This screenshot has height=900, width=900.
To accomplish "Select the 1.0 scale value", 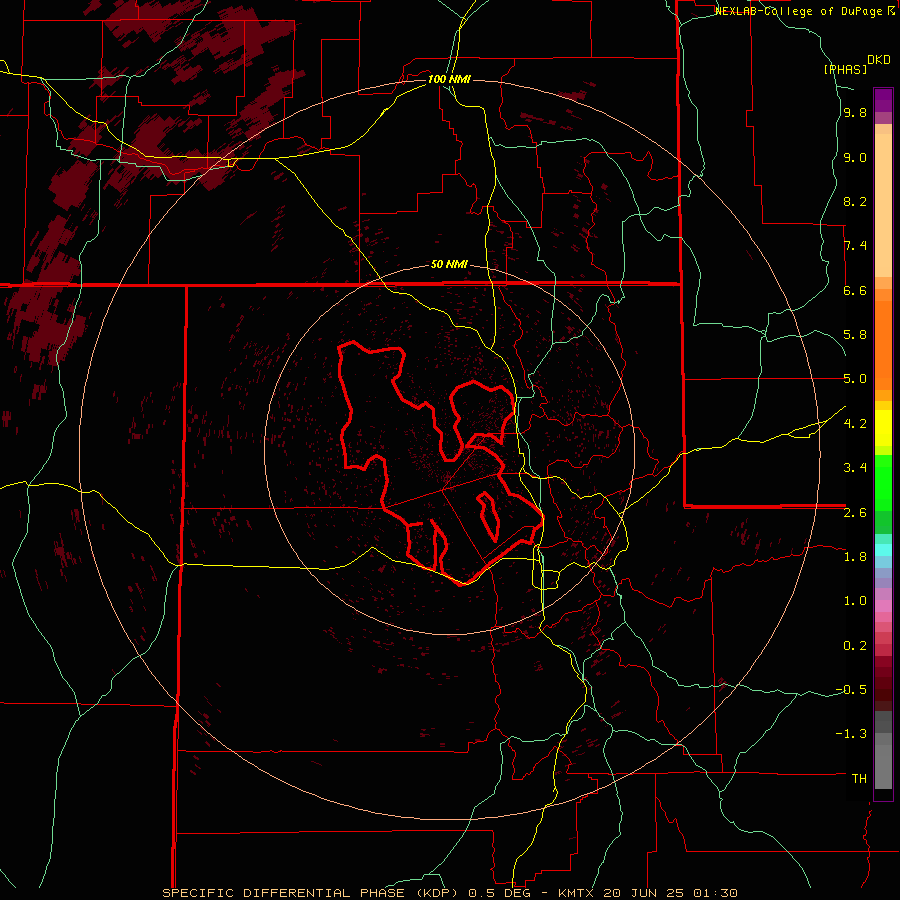I will pyautogui.click(x=855, y=601).
